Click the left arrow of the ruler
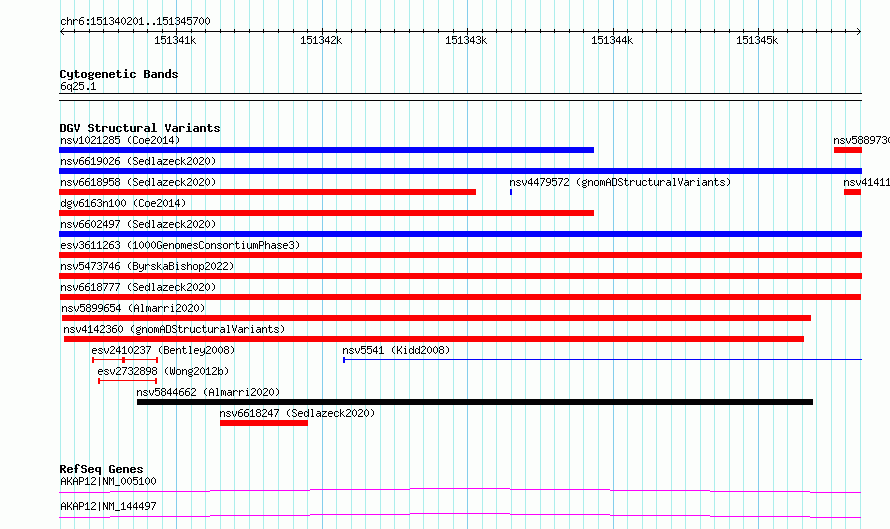 tap(62, 32)
